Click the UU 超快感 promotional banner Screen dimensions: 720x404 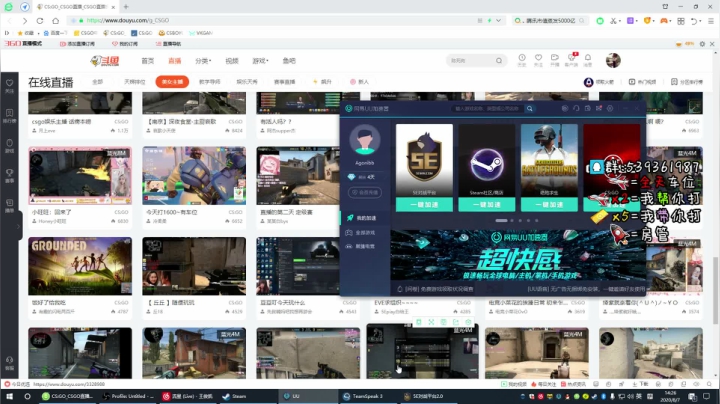pos(518,255)
